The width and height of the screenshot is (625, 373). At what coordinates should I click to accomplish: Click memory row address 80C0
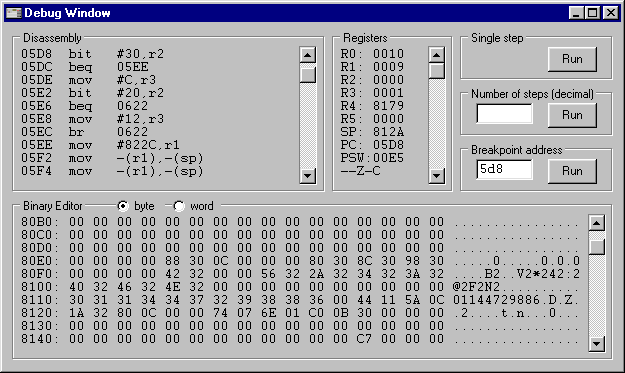coord(39,235)
